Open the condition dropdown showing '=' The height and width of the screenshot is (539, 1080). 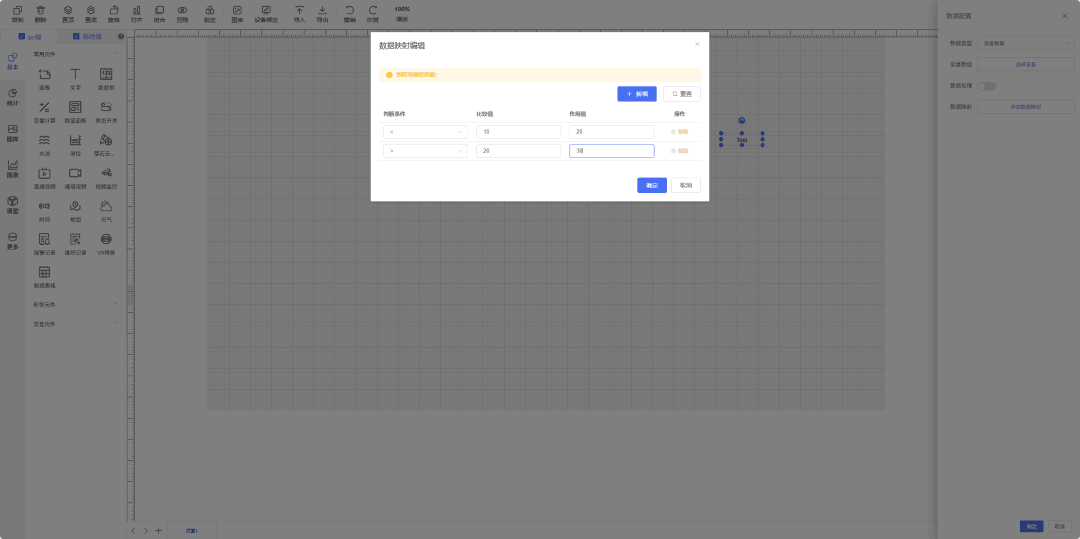(426, 131)
